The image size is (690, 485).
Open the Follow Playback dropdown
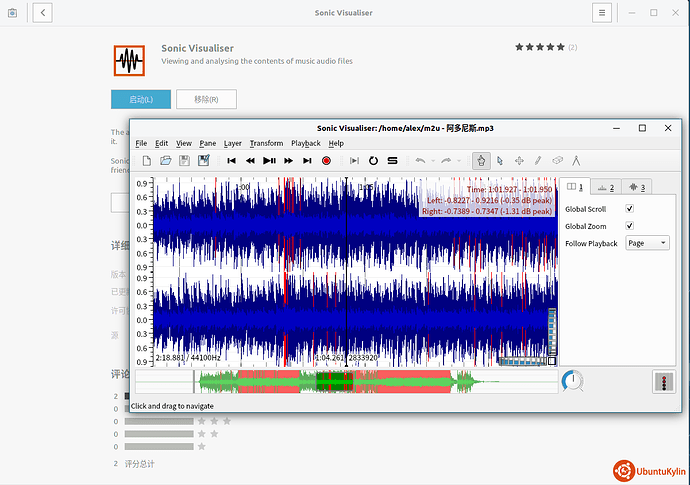tap(647, 243)
